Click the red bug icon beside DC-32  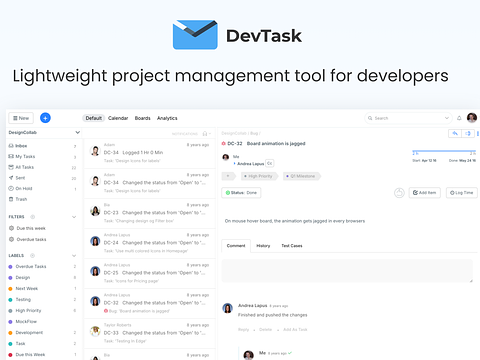tap(224, 144)
